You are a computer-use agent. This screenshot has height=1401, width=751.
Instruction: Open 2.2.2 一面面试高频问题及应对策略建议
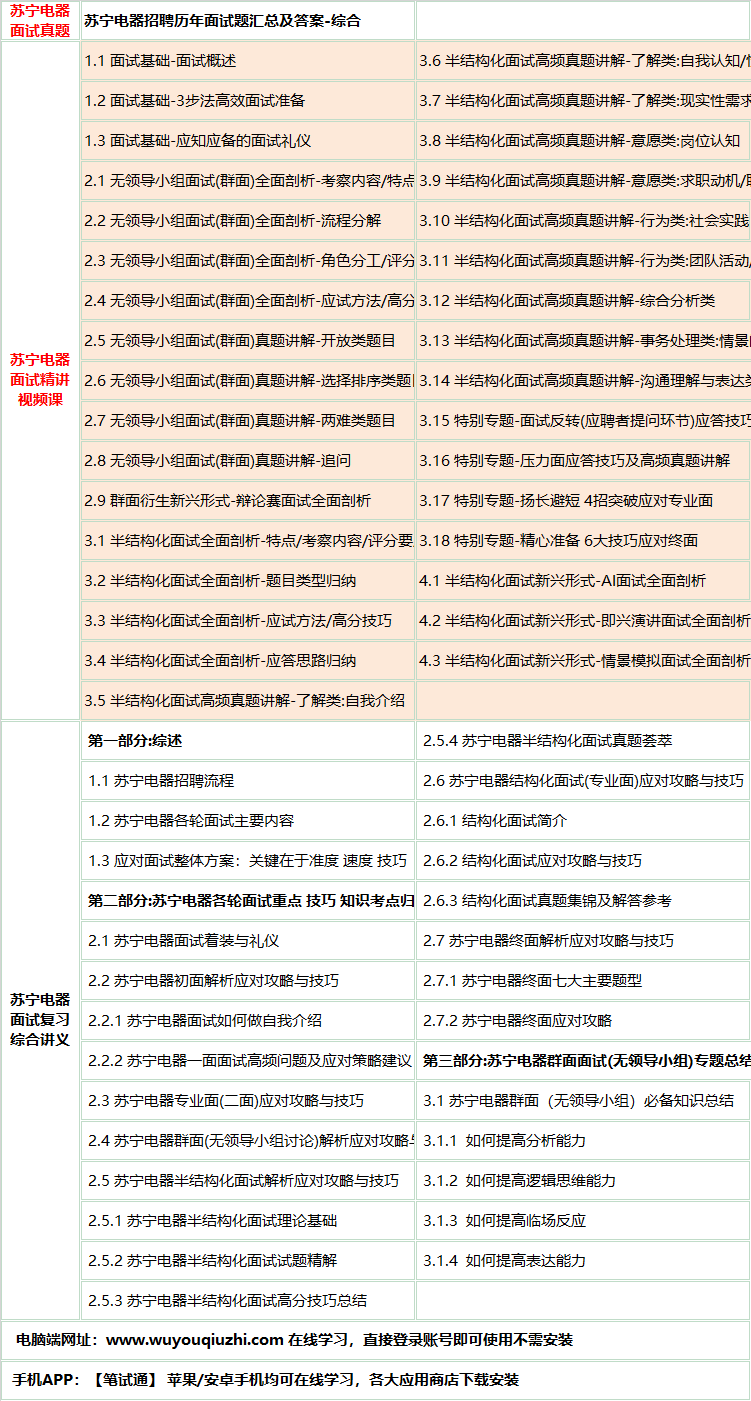click(x=248, y=1060)
